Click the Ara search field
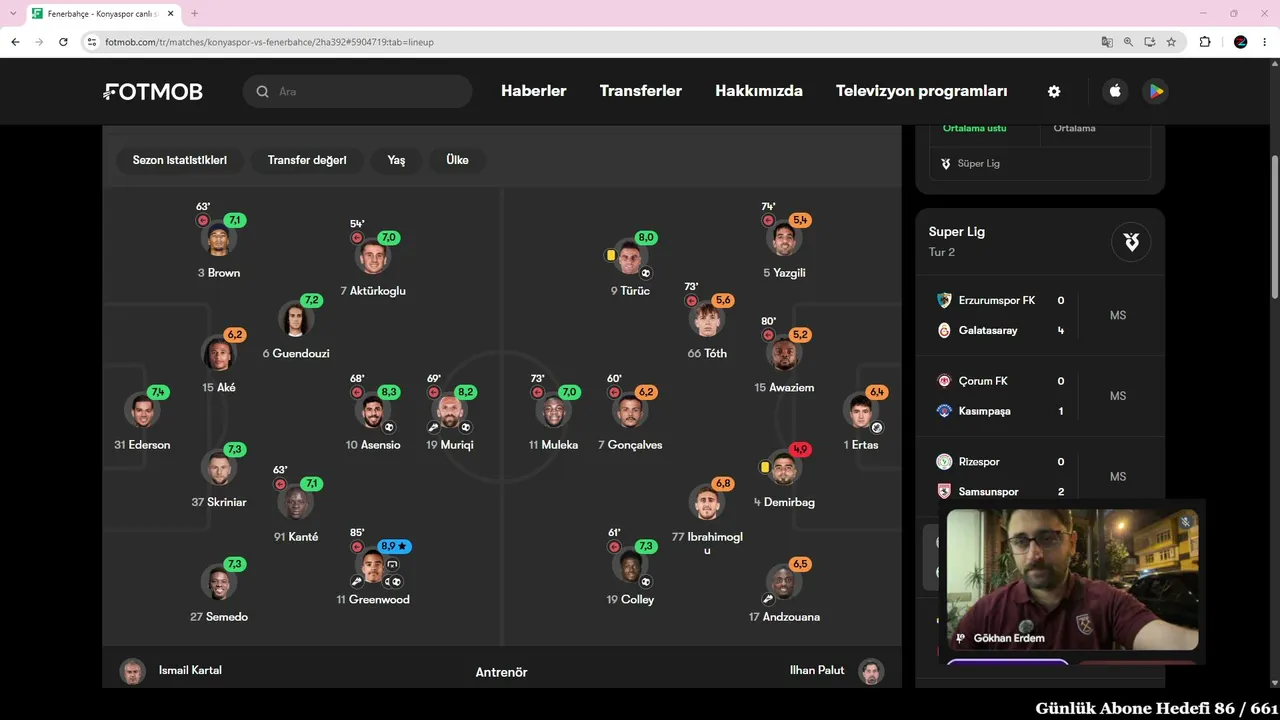This screenshot has width=1280, height=720. pos(358,91)
